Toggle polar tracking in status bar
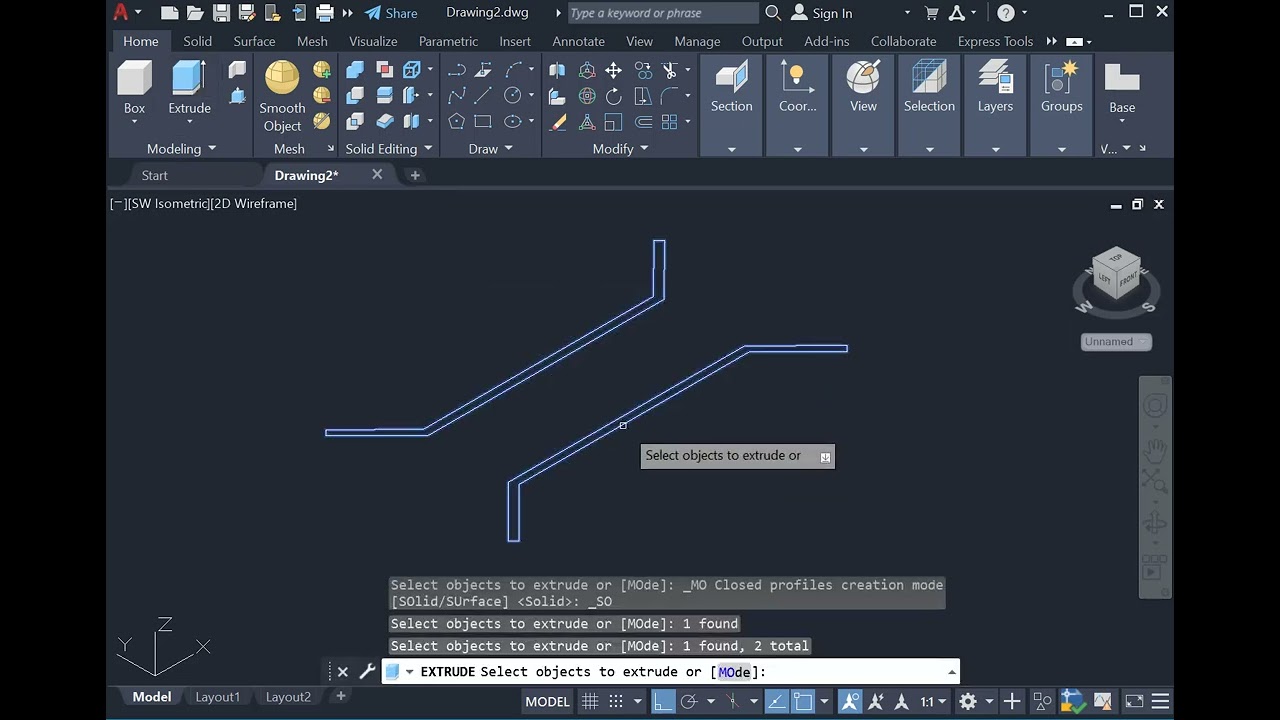Image resolution: width=1280 pixels, height=720 pixels. [688, 701]
